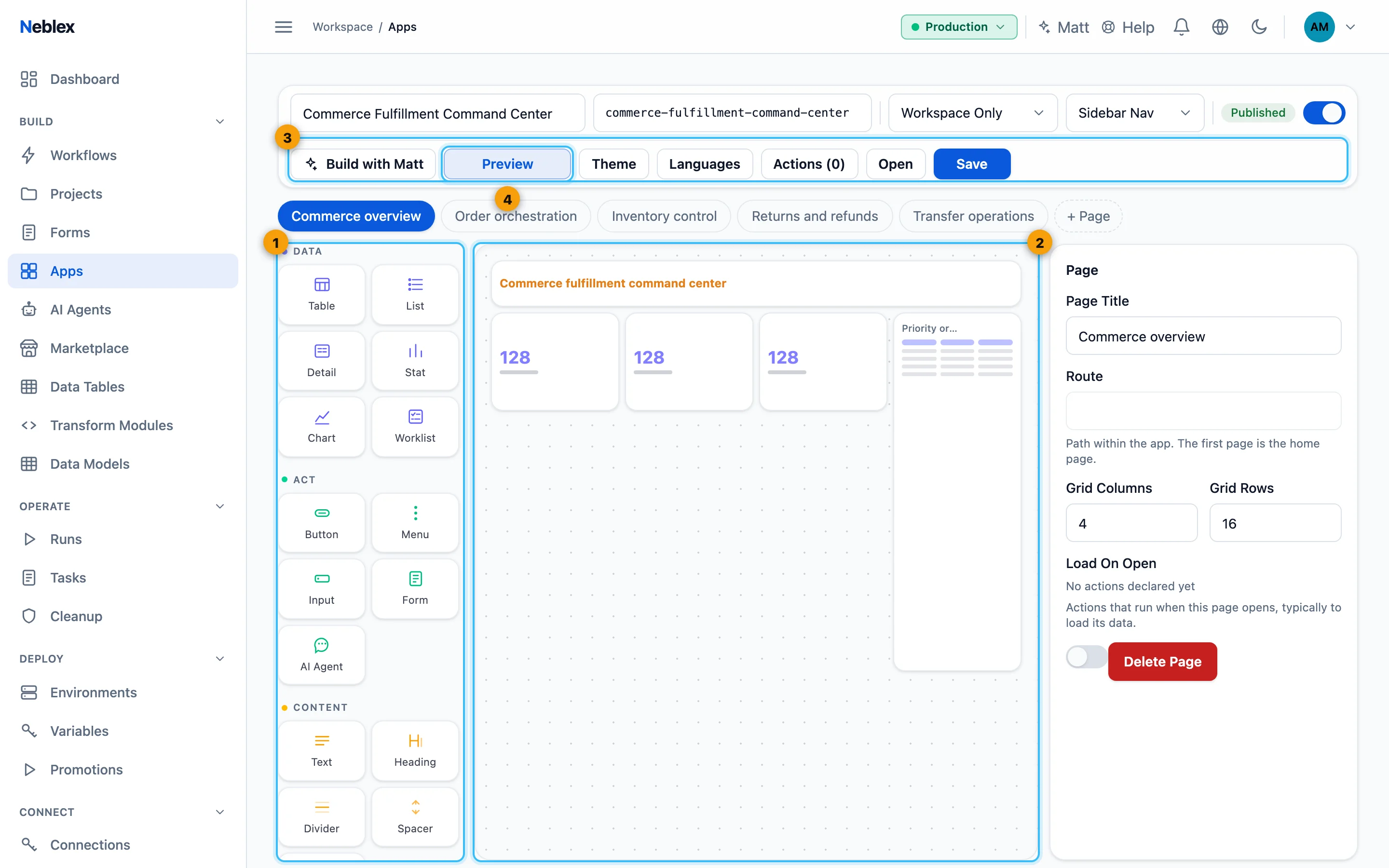Viewport: 1389px width, 868px height.
Task: Add an Input component
Action: 321,588
